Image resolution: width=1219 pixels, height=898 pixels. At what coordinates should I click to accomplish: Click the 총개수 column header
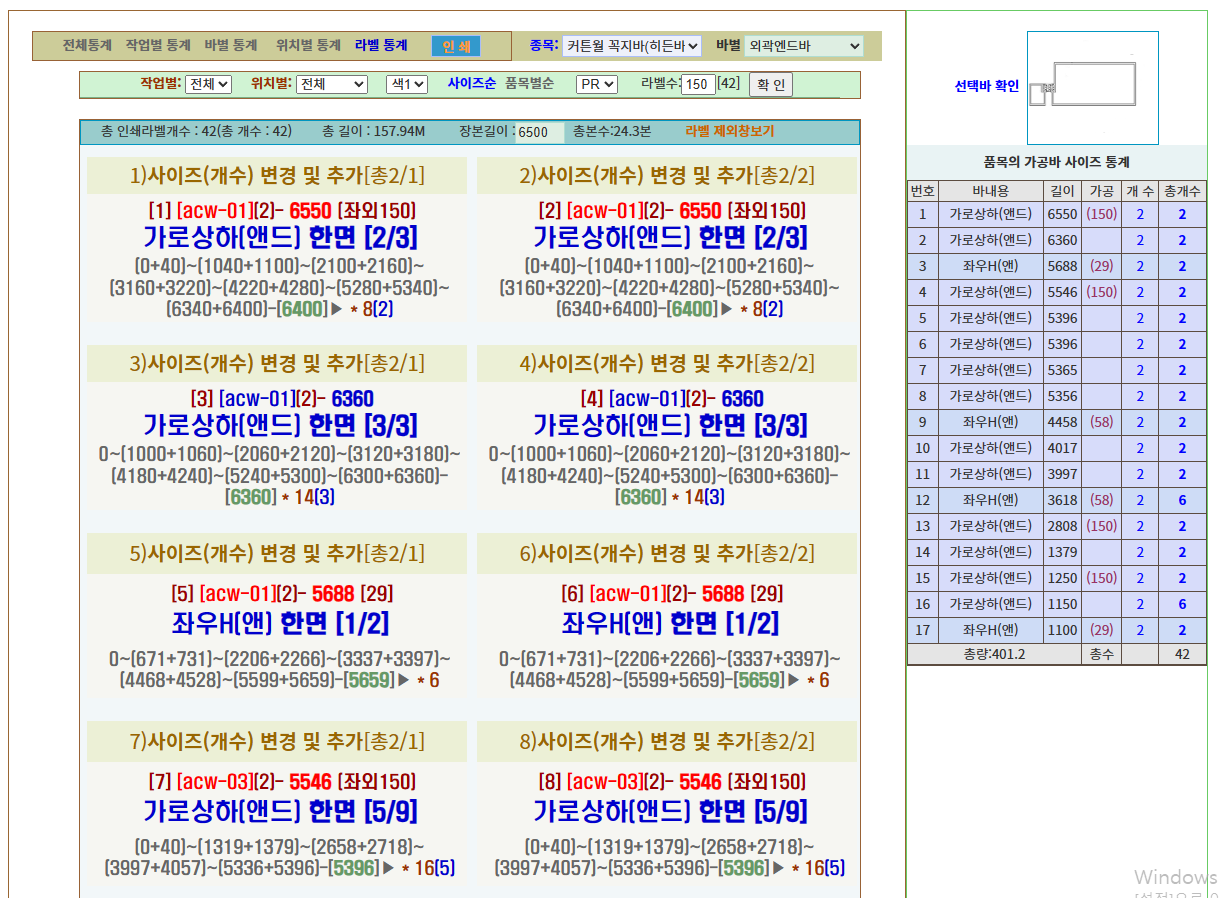[x=1182, y=190]
